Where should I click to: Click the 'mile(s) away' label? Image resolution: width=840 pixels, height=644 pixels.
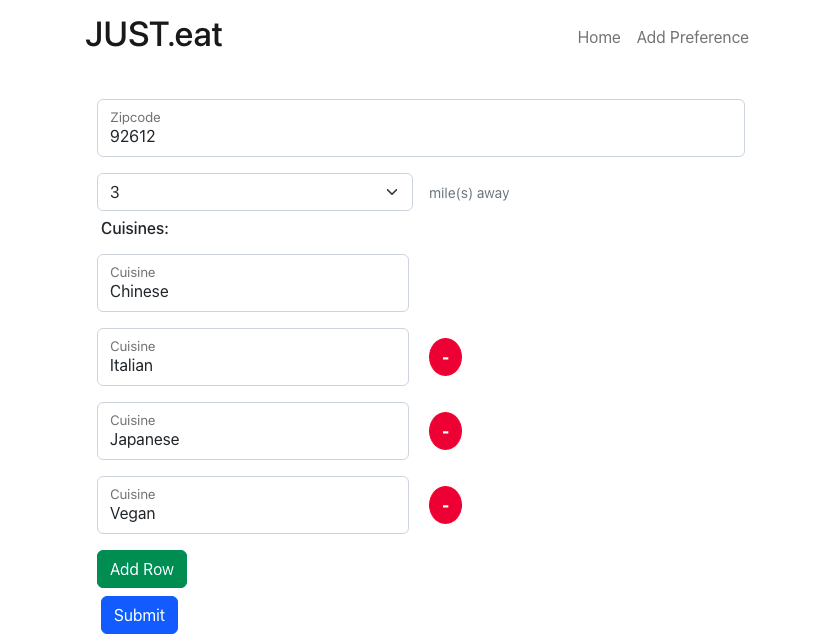pyautogui.click(x=469, y=193)
